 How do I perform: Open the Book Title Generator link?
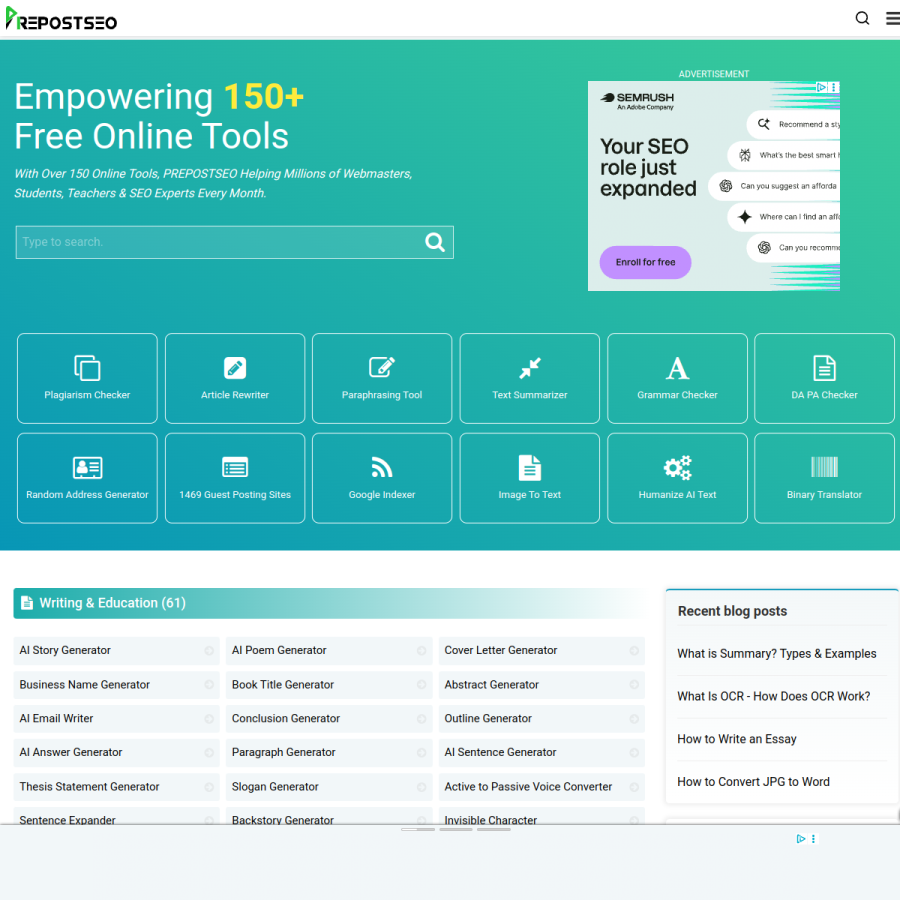pyautogui.click(x=282, y=685)
